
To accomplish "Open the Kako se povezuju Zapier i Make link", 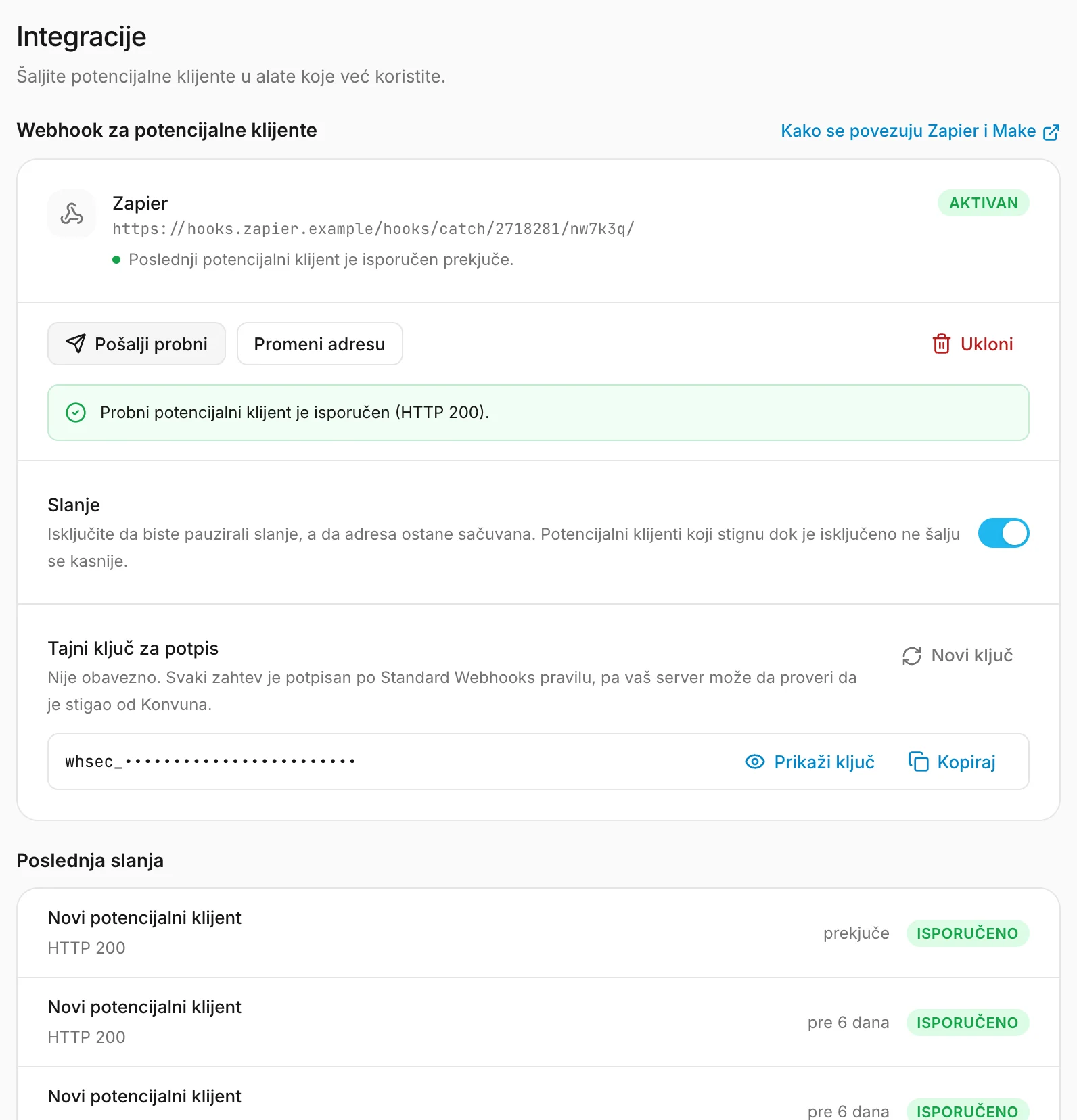I will 920,131.
